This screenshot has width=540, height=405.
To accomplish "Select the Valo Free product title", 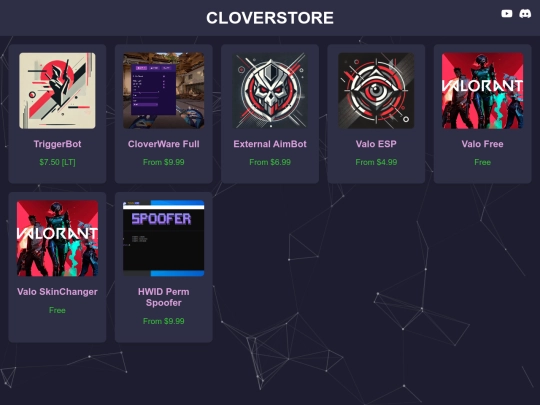I will click(482, 144).
